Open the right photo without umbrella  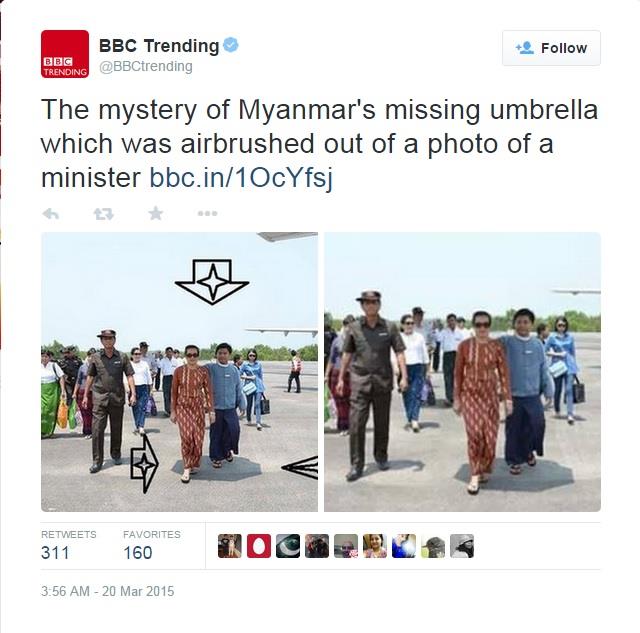coord(462,372)
